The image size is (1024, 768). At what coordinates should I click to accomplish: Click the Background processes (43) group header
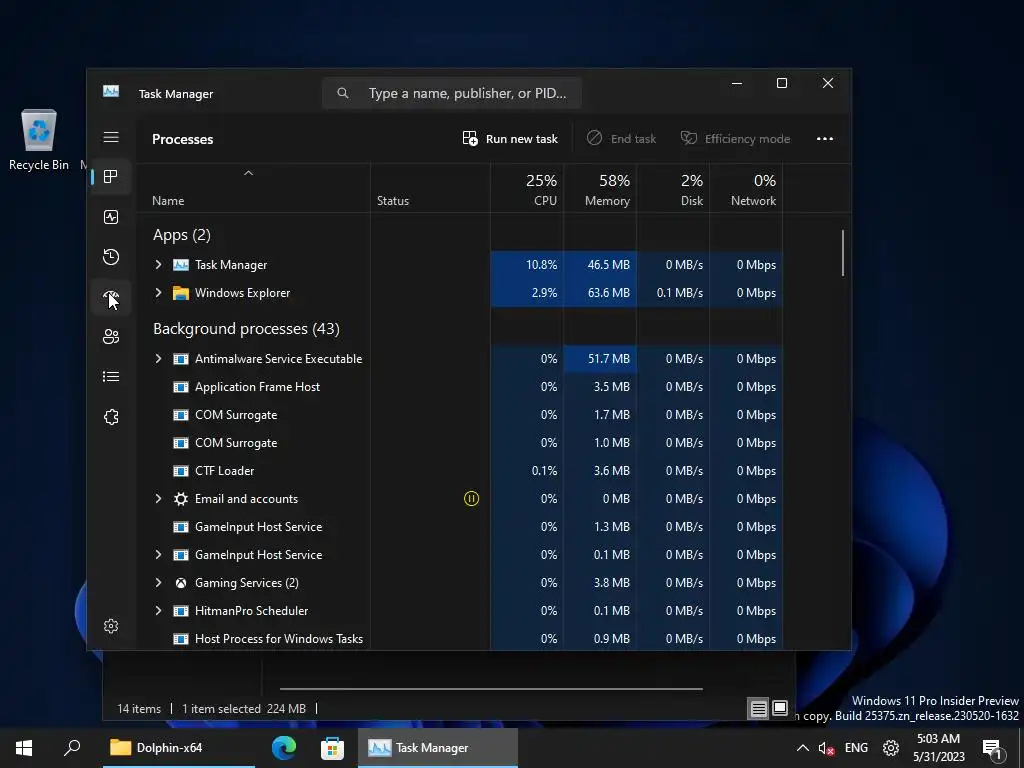[x=246, y=328]
